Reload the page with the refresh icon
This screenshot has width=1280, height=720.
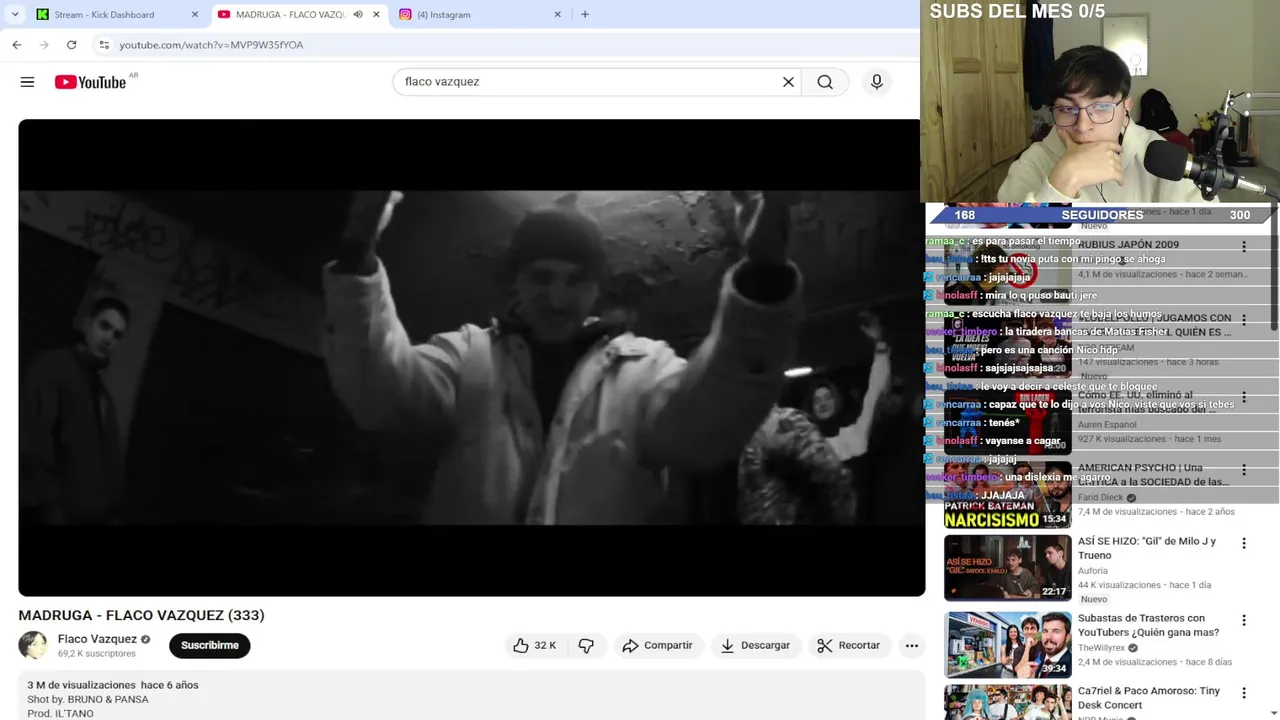click(71, 45)
